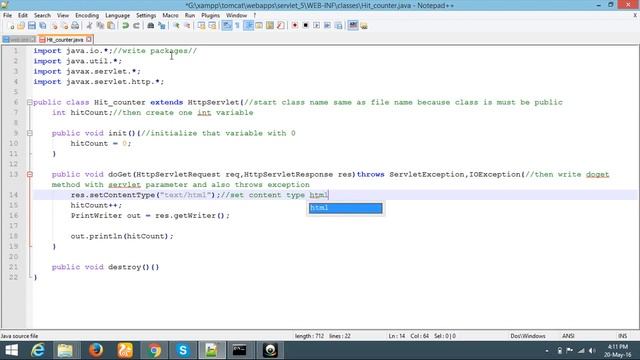
Task: Click the Copy toolbar icon
Action: tap(100, 26)
